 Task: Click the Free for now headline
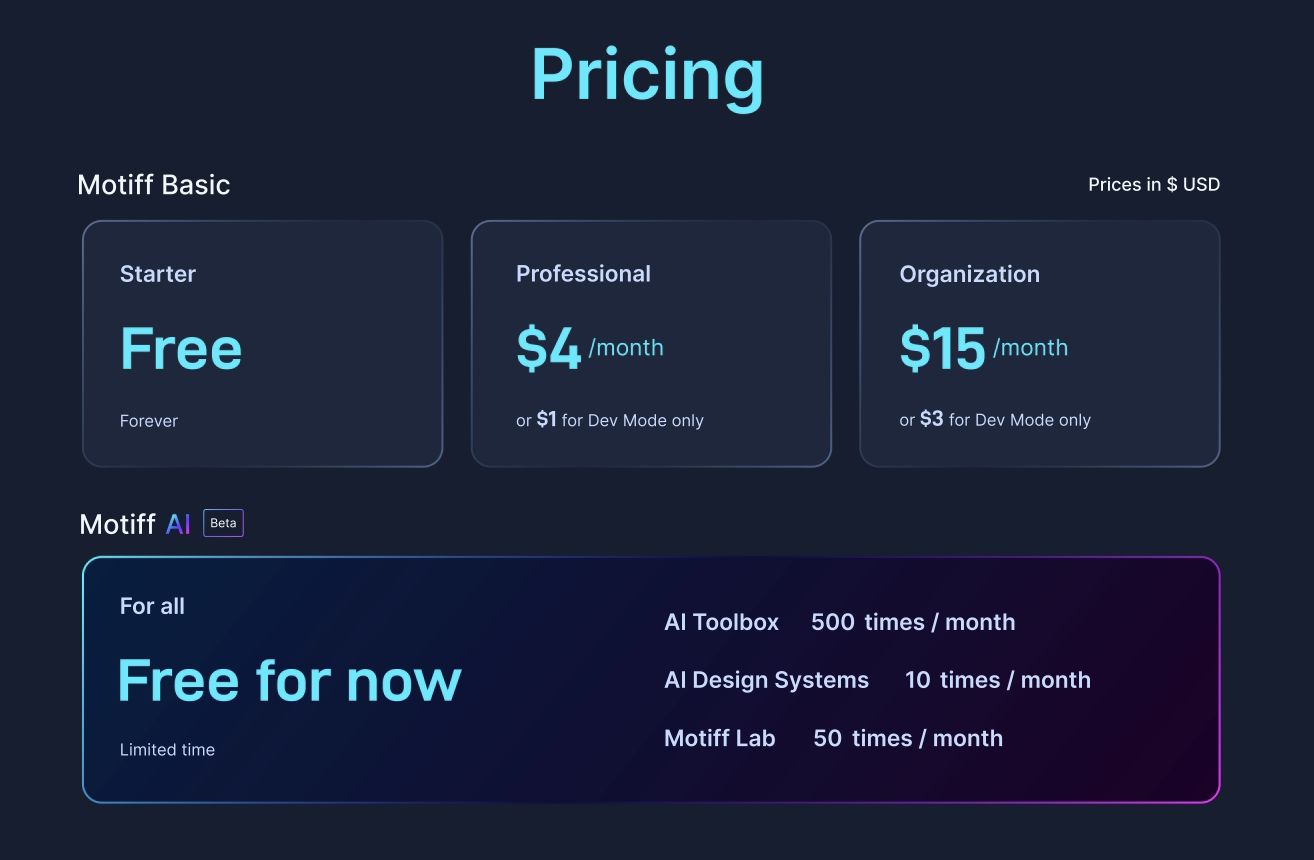tap(289, 681)
